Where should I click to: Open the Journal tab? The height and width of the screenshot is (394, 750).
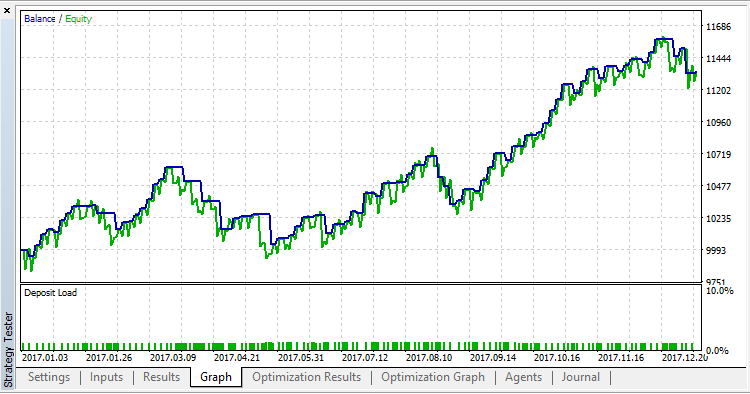[581, 377]
